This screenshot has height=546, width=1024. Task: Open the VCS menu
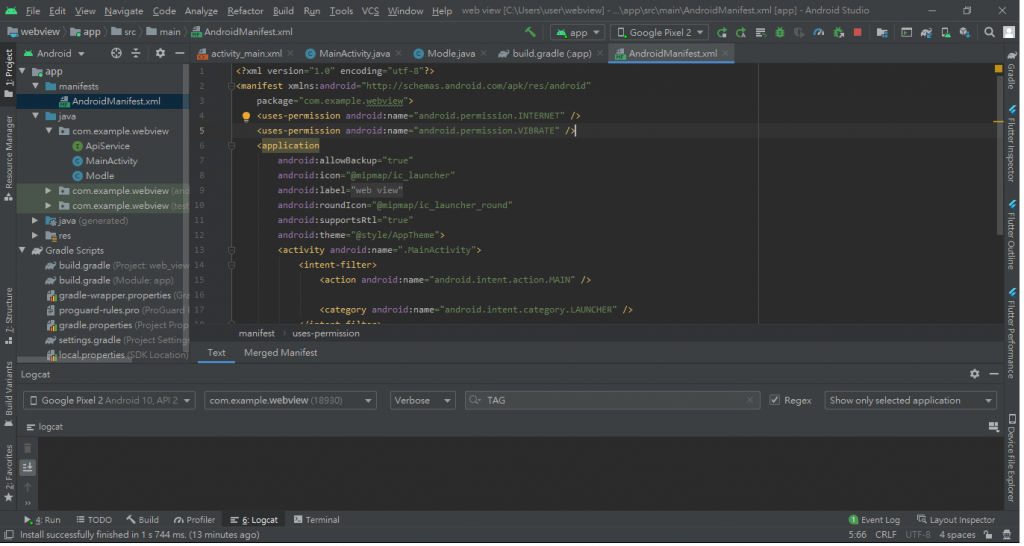372,11
